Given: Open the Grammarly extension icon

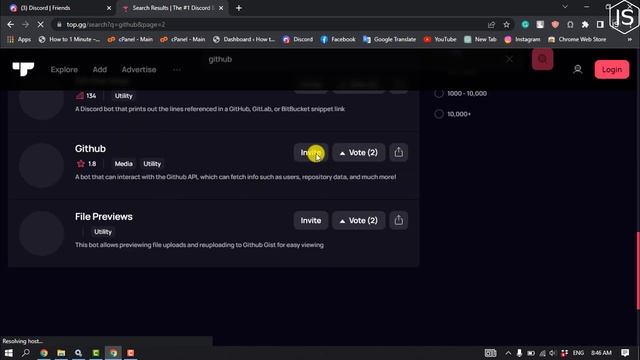Looking at the screenshot, I should pos(525,24).
